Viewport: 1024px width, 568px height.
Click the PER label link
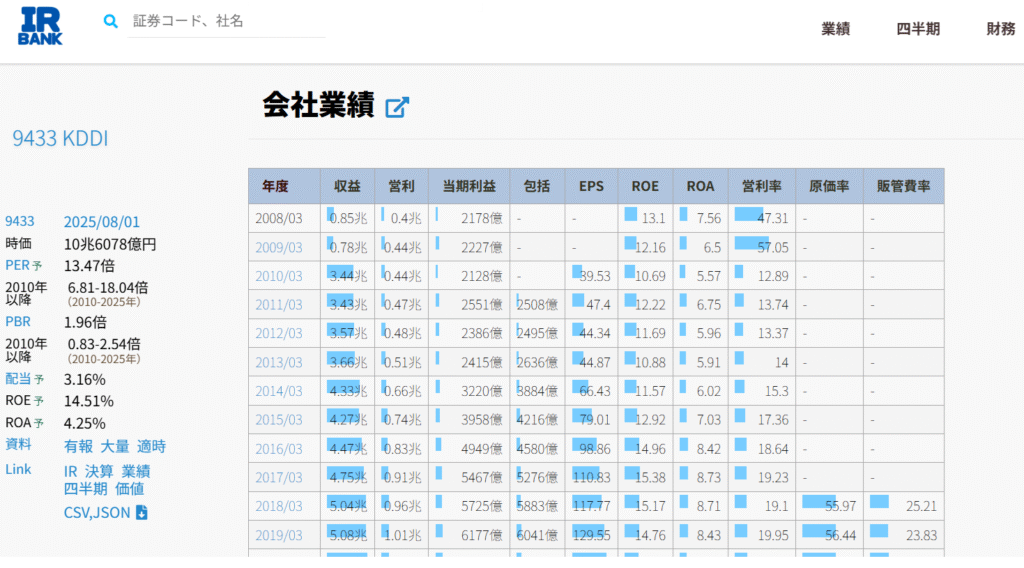coord(18,265)
